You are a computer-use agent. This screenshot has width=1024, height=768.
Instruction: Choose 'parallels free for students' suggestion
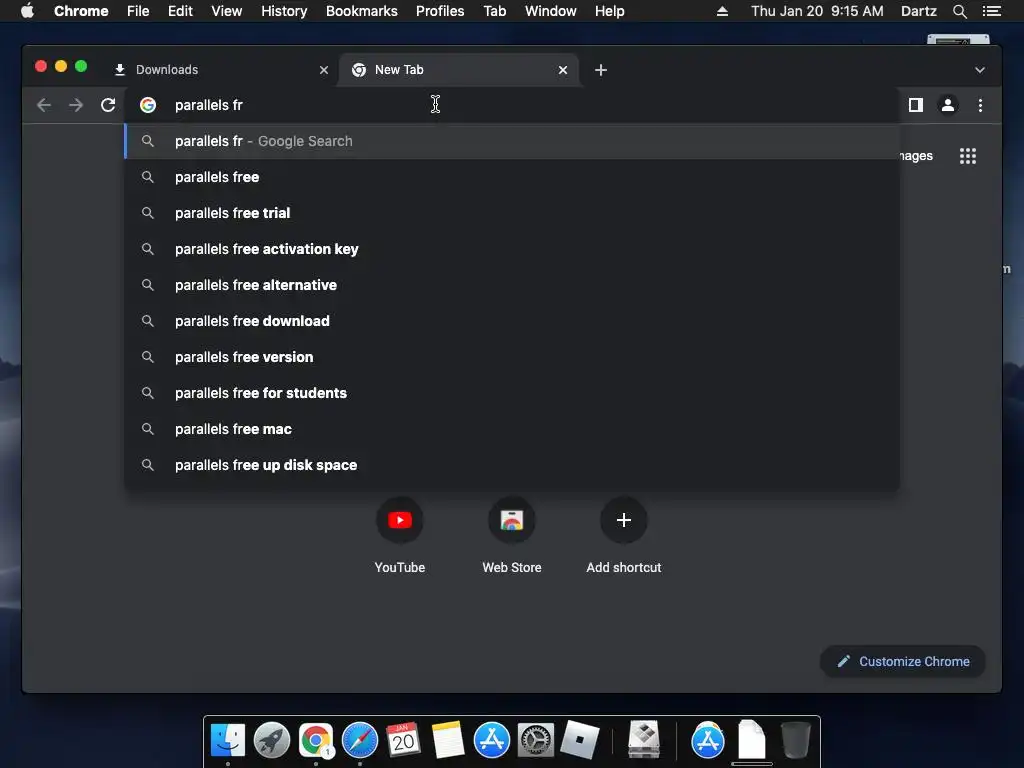coord(512,392)
